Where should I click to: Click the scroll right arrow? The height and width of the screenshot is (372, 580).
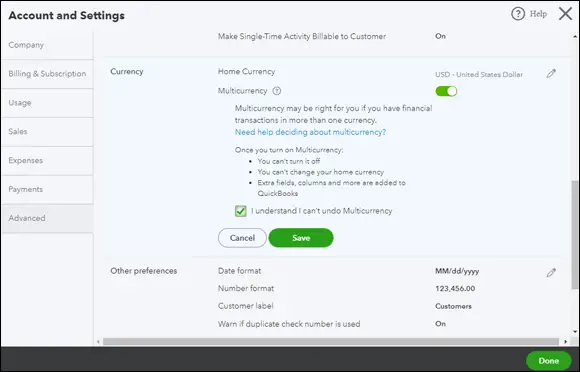[565, 342]
